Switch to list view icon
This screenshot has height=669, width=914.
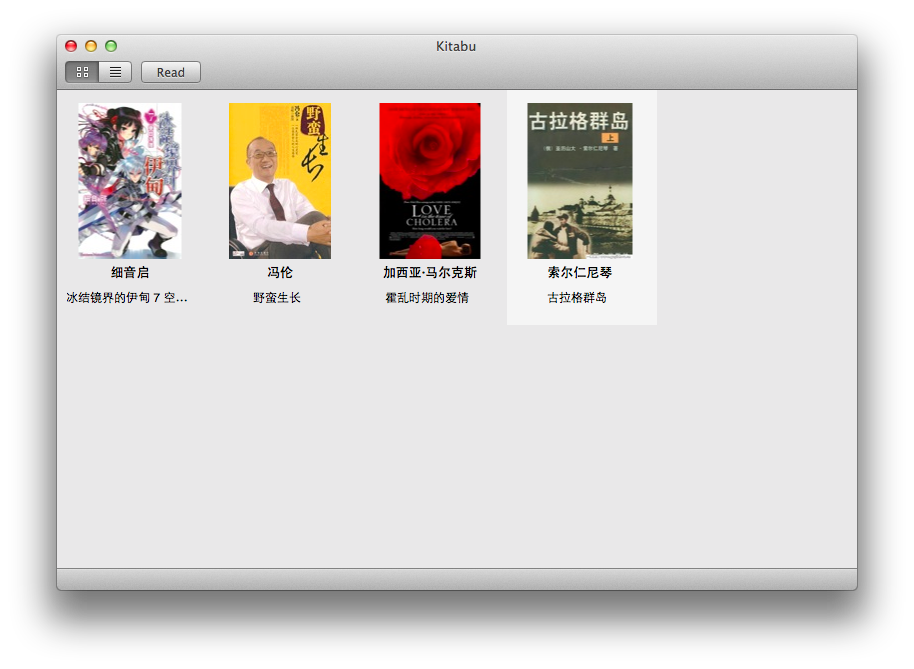(115, 72)
